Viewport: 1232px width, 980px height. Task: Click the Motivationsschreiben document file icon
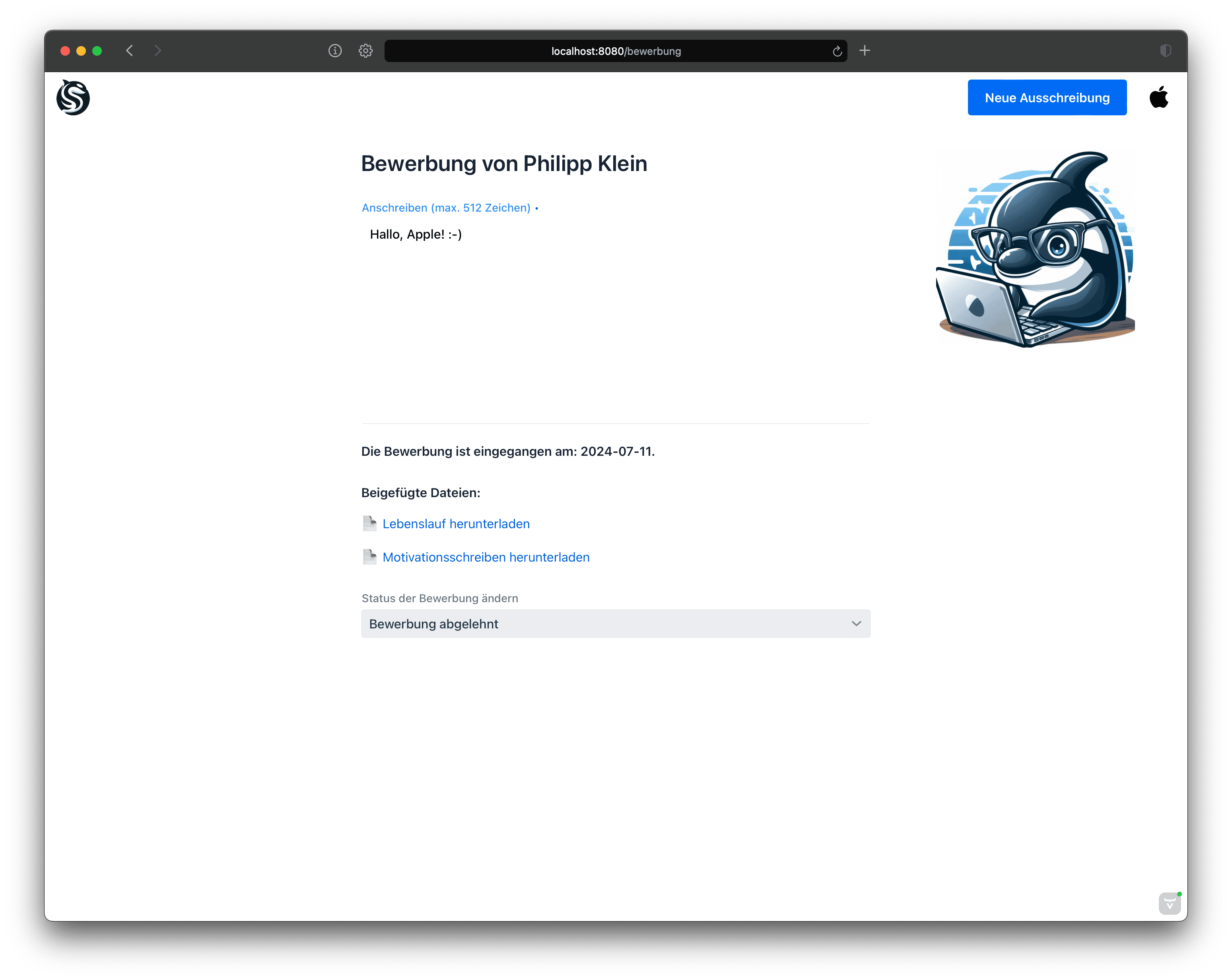click(x=370, y=557)
